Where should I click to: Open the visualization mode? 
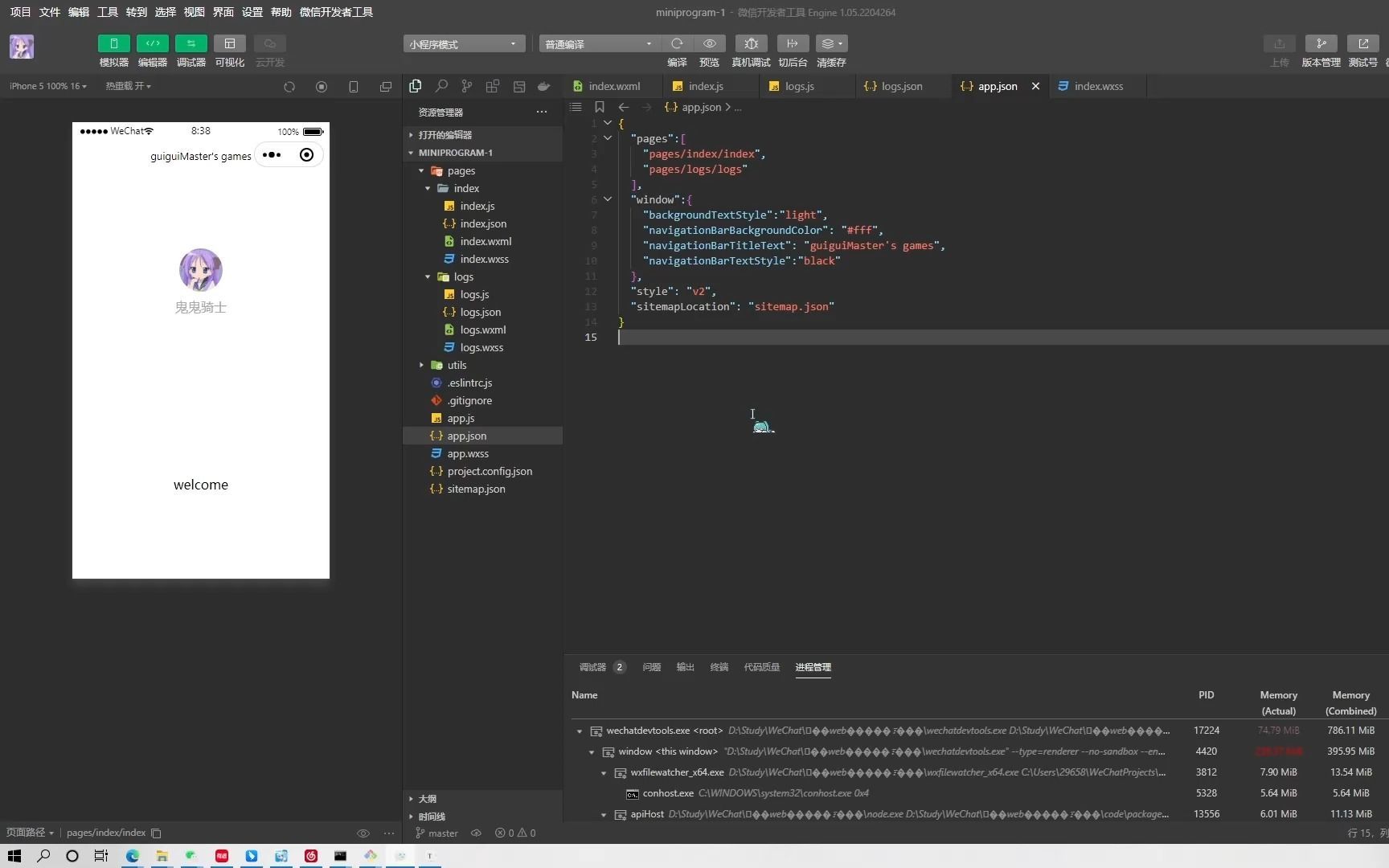pyautogui.click(x=229, y=43)
